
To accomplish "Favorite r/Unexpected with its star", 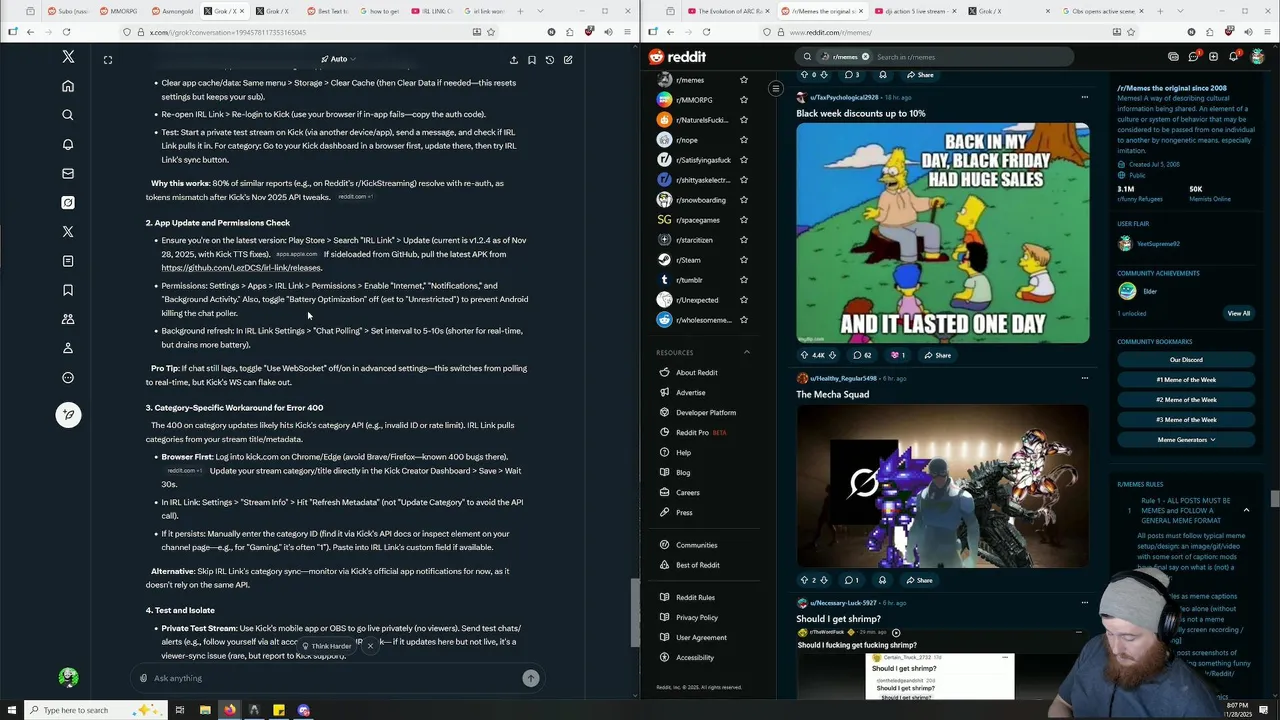I will [x=743, y=300].
